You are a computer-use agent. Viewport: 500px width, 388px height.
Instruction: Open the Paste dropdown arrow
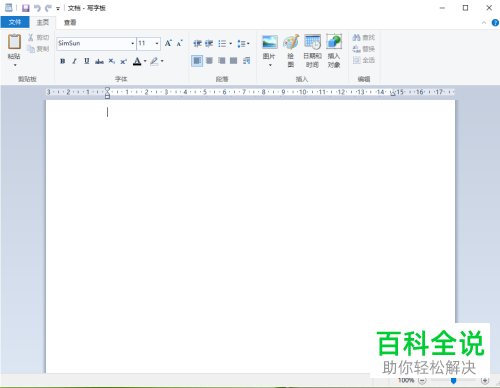(x=15, y=65)
